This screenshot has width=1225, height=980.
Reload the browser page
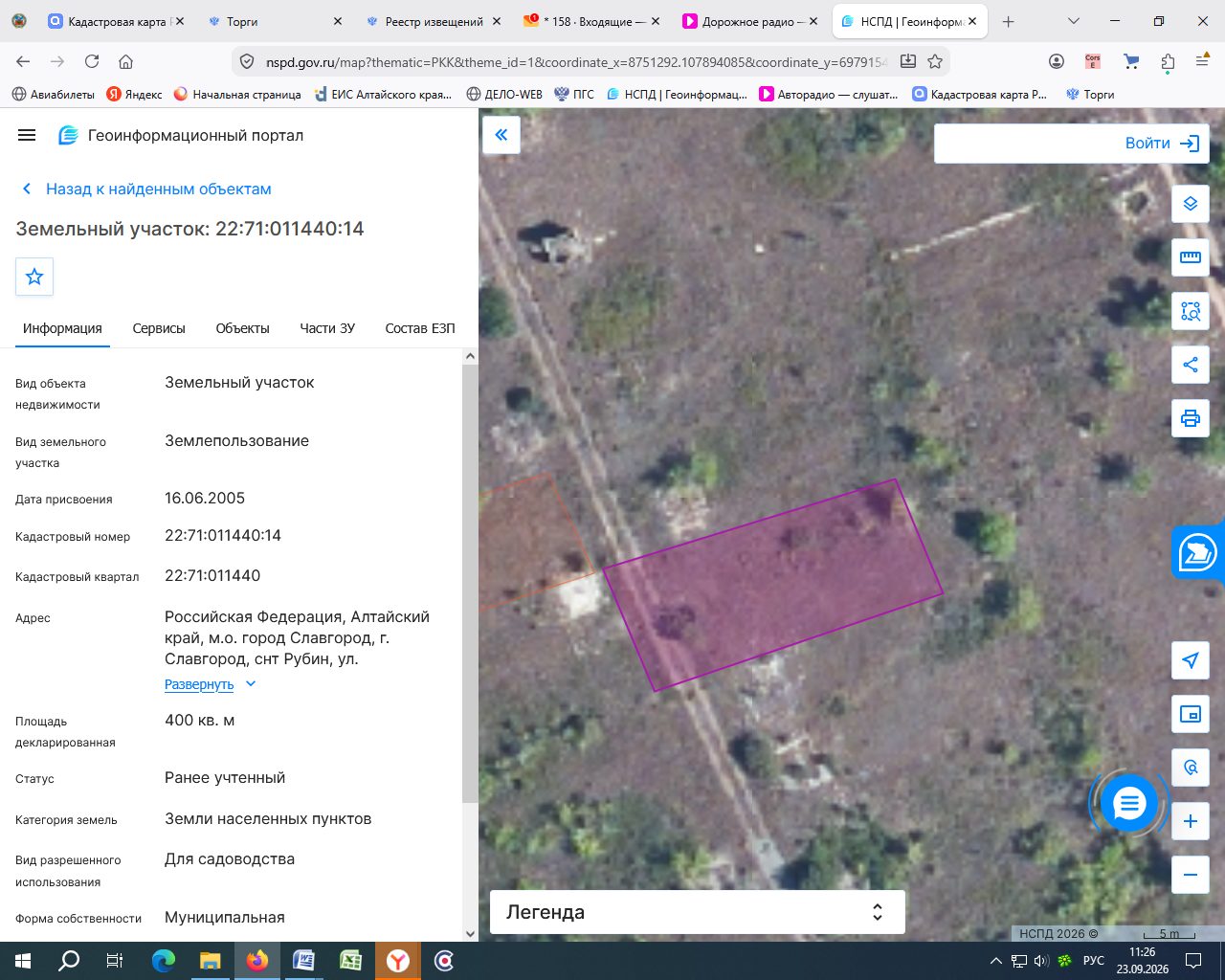[92, 61]
